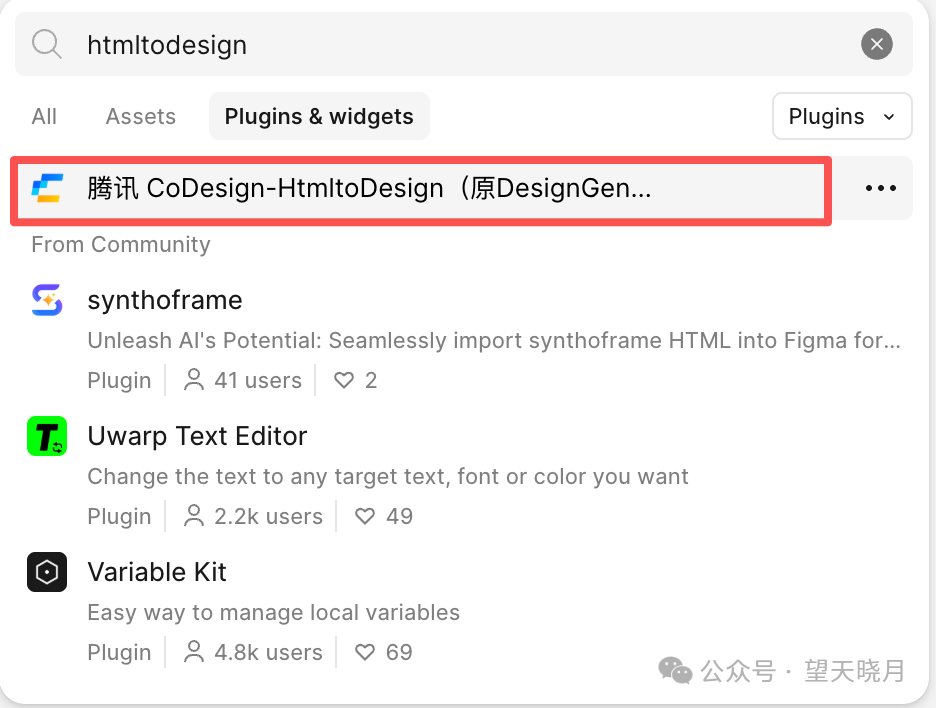The width and height of the screenshot is (936, 708).
Task: Click the Variable Kit hexagon icon
Action: (47, 572)
